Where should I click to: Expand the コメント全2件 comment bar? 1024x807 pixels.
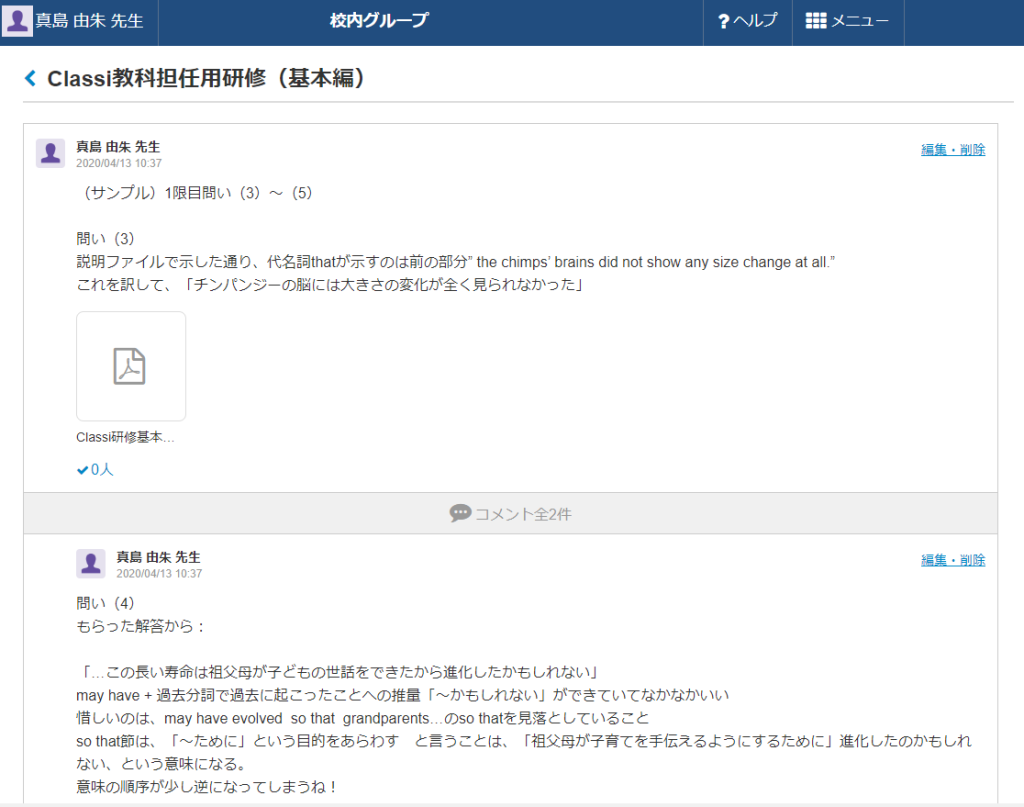(x=511, y=514)
